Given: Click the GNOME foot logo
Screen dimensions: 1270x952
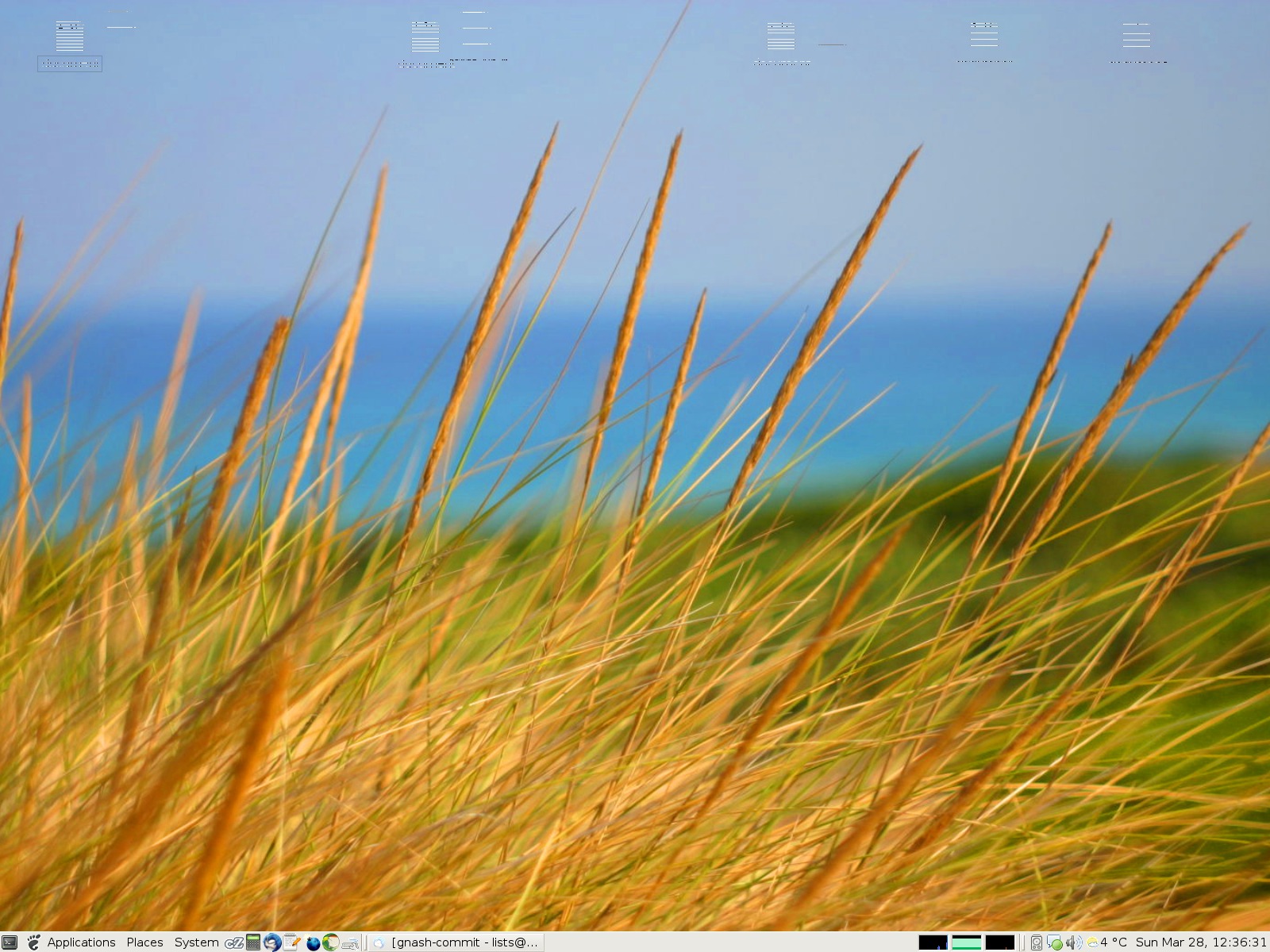Looking at the screenshot, I should [33, 942].
